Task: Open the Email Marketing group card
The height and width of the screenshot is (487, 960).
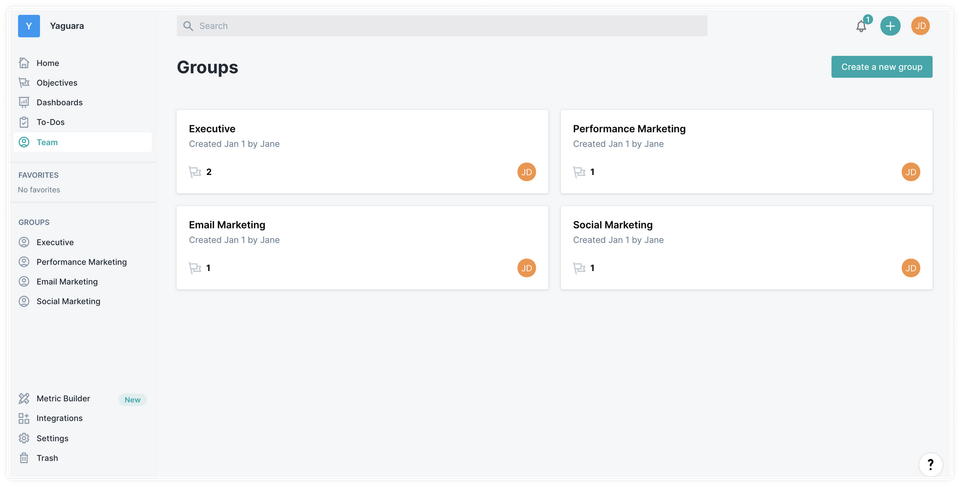Action: click(x=362, y=247)
